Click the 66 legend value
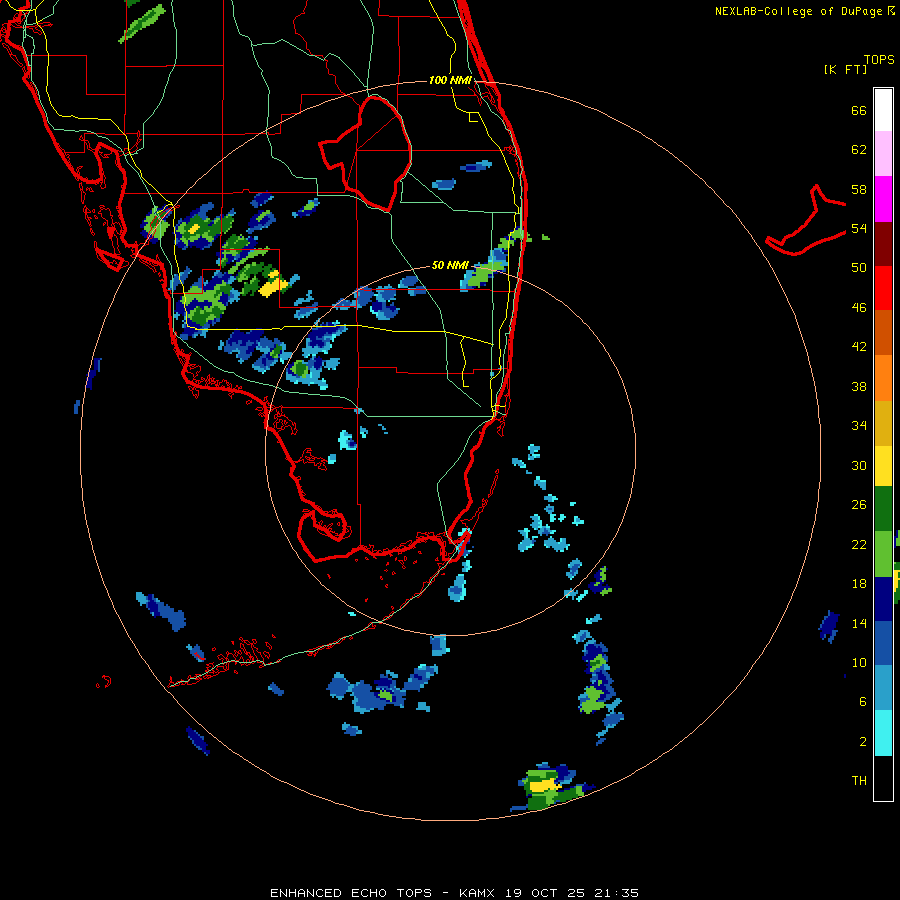900x900 pixels. pyautogui.click(x=859, y=110)
